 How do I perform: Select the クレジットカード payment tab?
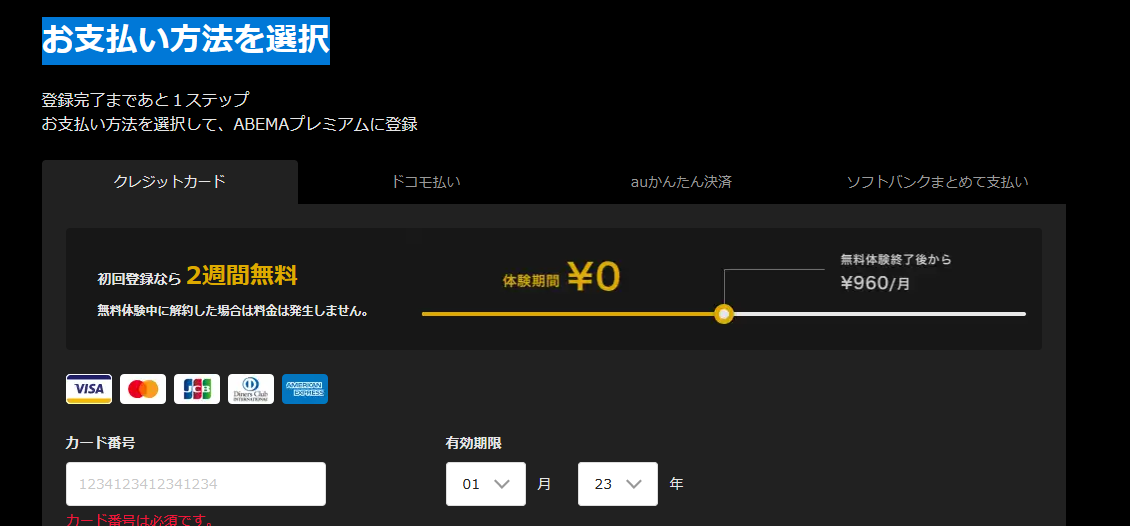(169, 182)
